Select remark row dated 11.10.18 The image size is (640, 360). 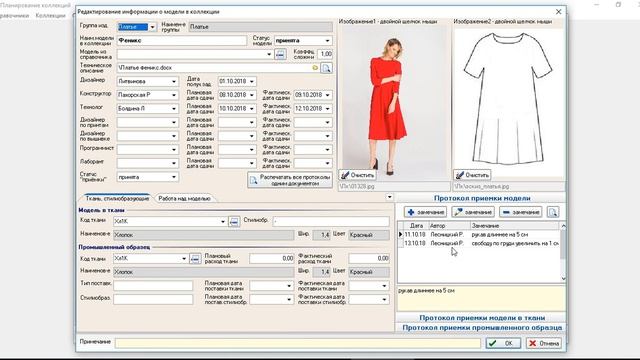482,235
